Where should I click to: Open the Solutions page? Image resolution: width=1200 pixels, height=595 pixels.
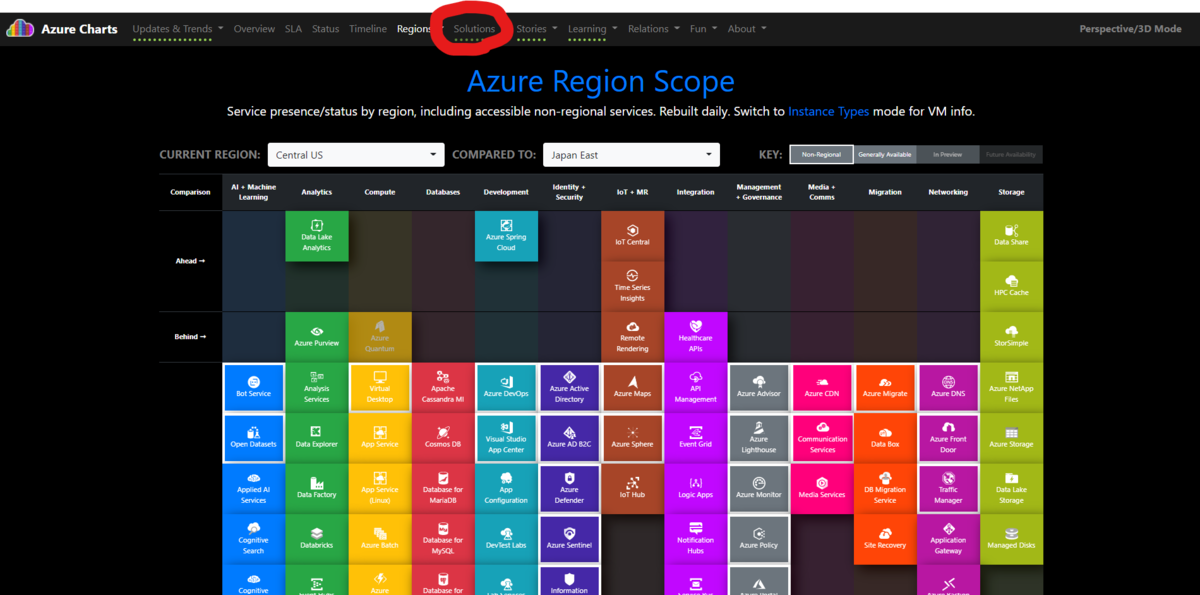[474, 29]
